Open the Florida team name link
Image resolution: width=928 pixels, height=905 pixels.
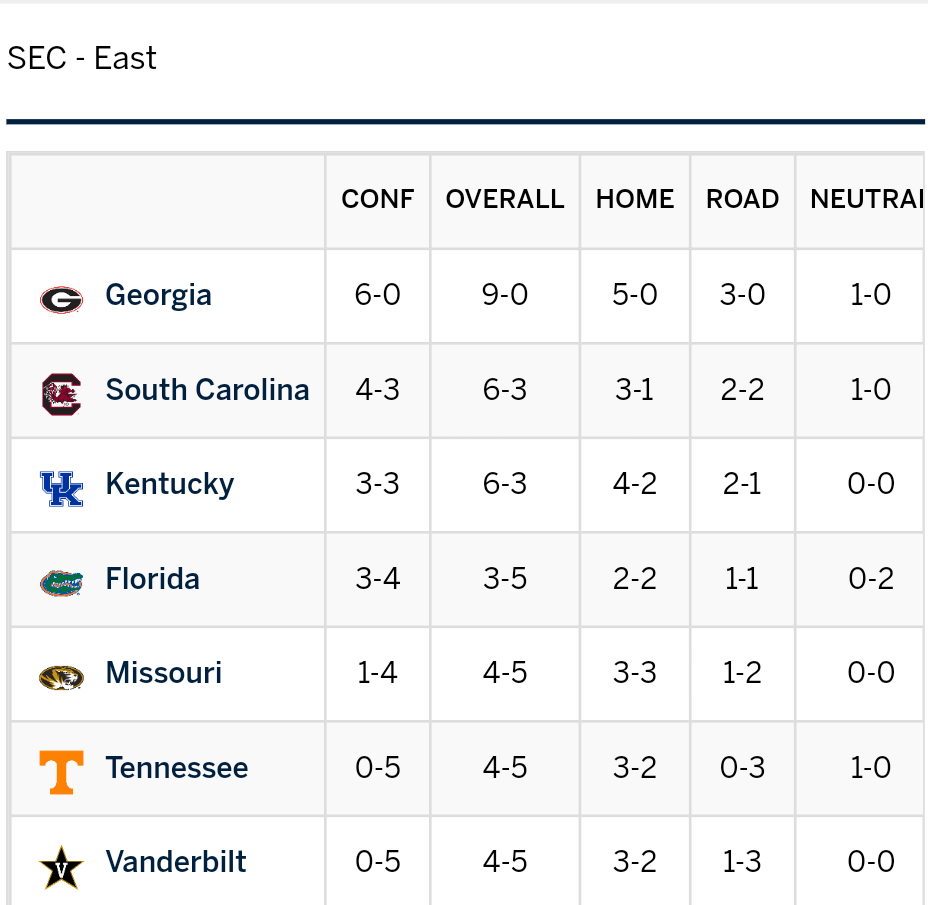(152, 579)
